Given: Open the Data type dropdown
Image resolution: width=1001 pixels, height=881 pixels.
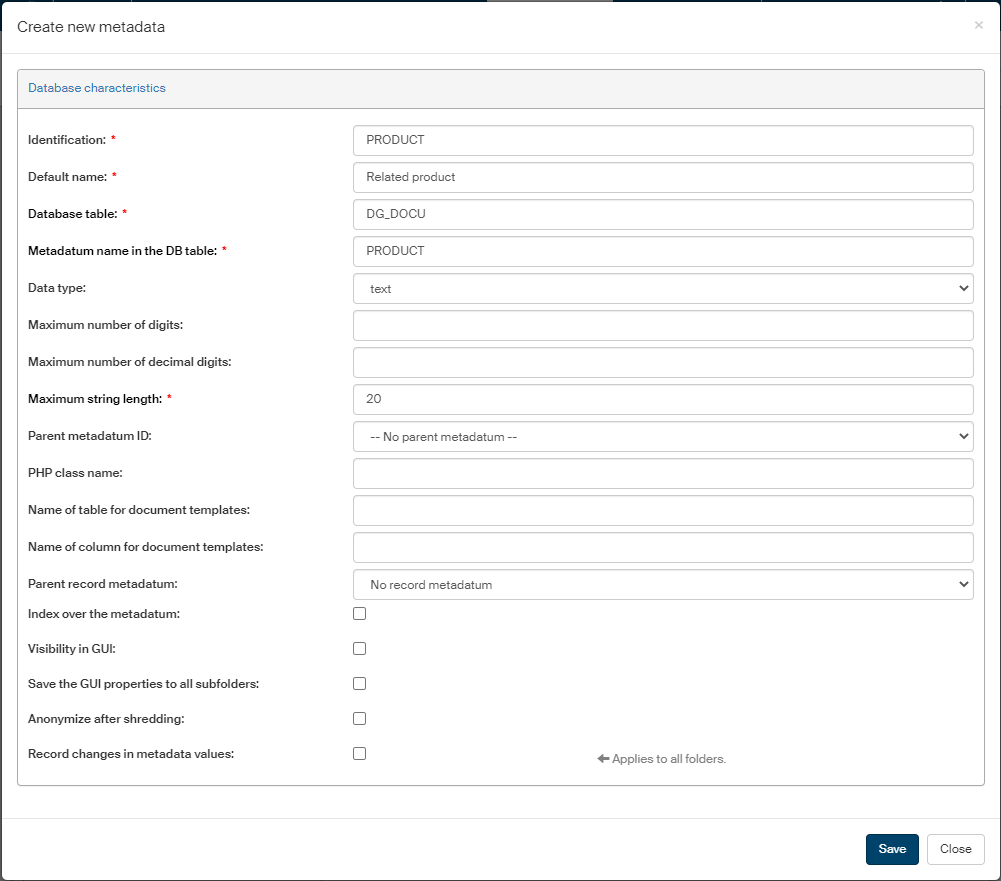Looking at the screenshot, I should (663, 288).
